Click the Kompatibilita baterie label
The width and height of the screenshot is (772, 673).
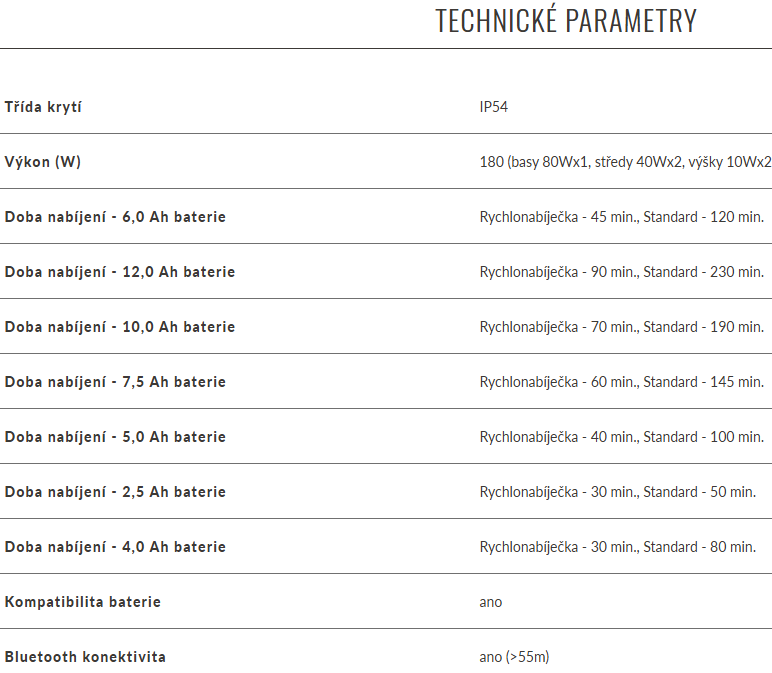83,602
